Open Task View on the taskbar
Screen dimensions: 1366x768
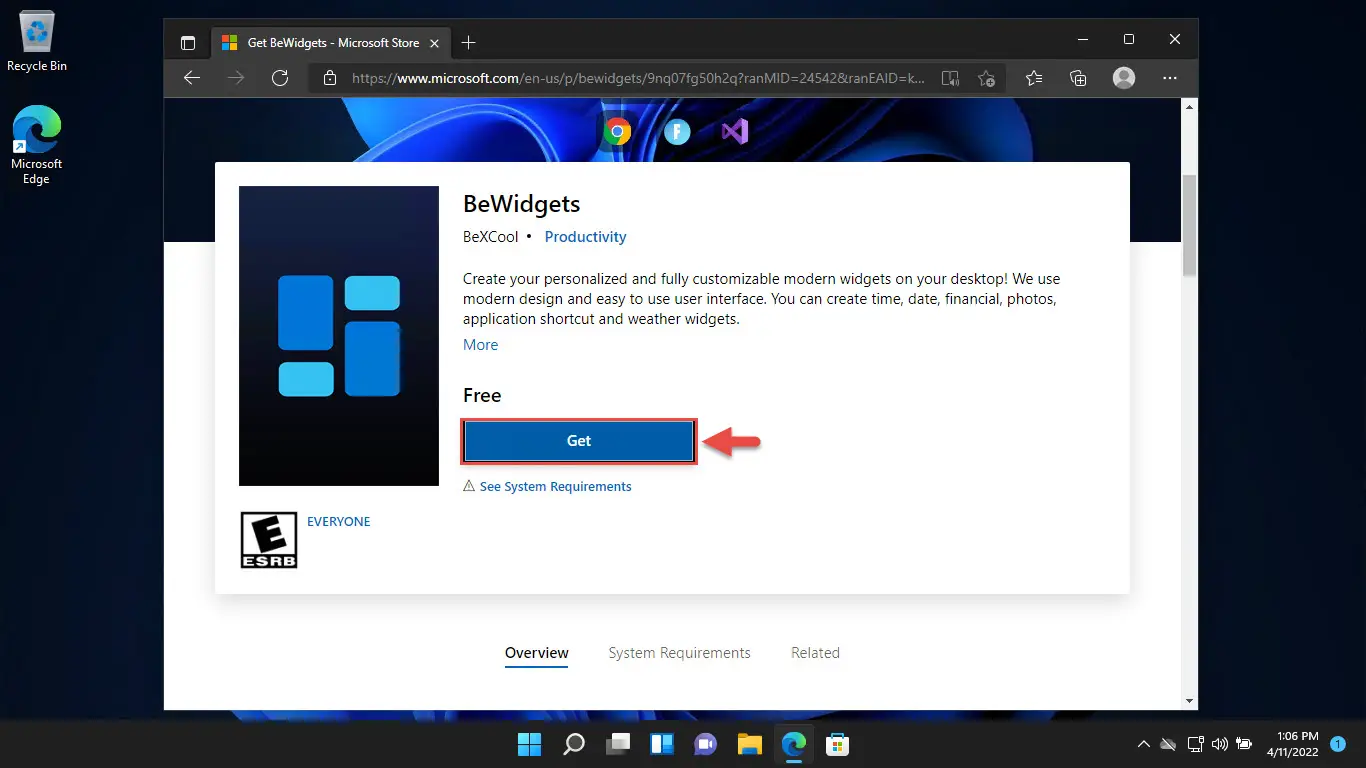point(617,744)
